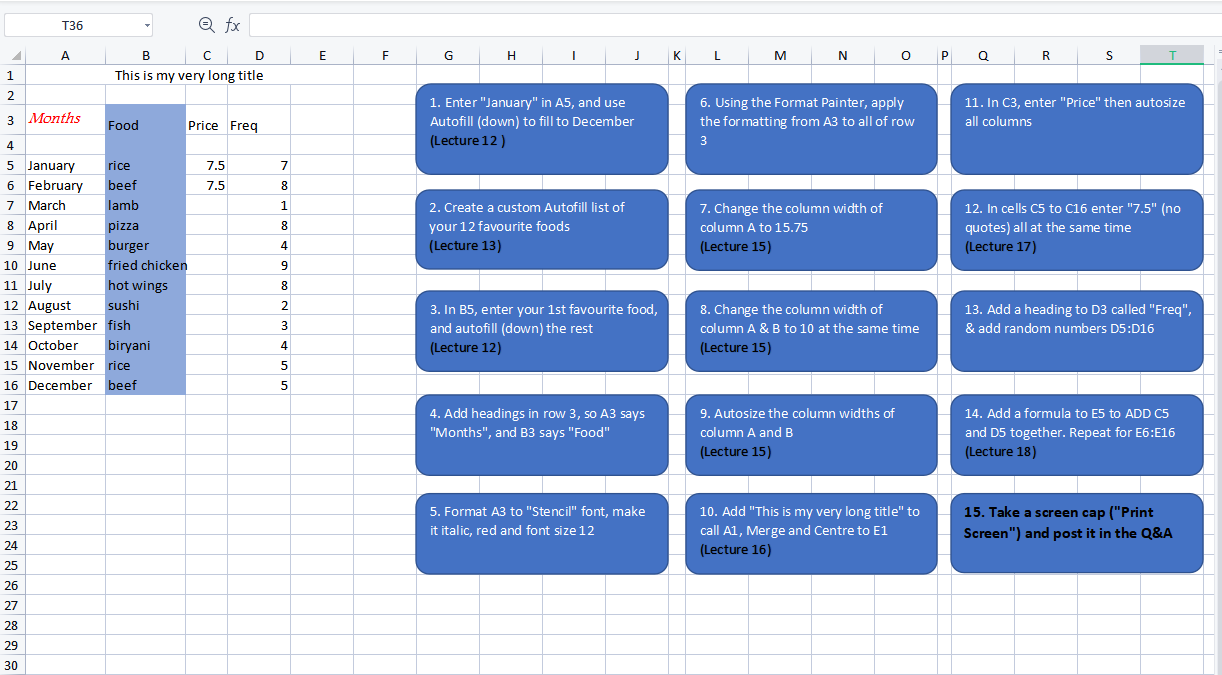
Task: Click the Select All triangle at the grid corner
Action: 14,55
